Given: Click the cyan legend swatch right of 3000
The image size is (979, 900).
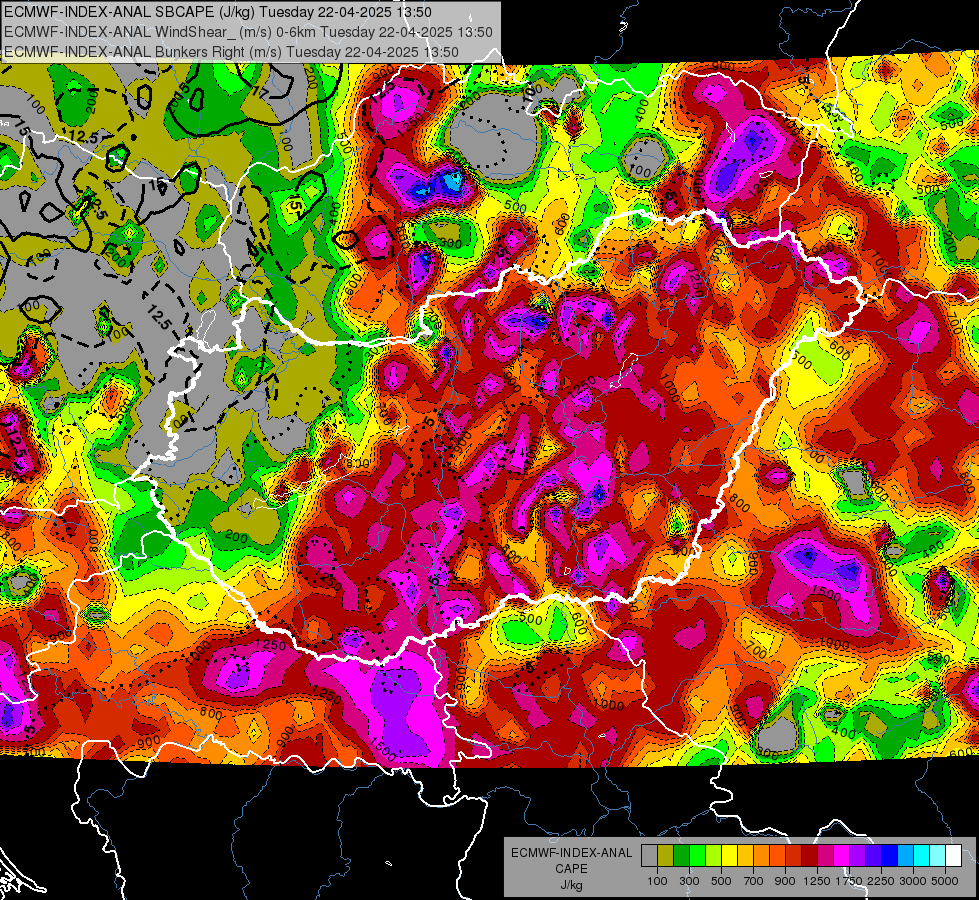Looking at the screenshot, I should [x=922, y=855].
